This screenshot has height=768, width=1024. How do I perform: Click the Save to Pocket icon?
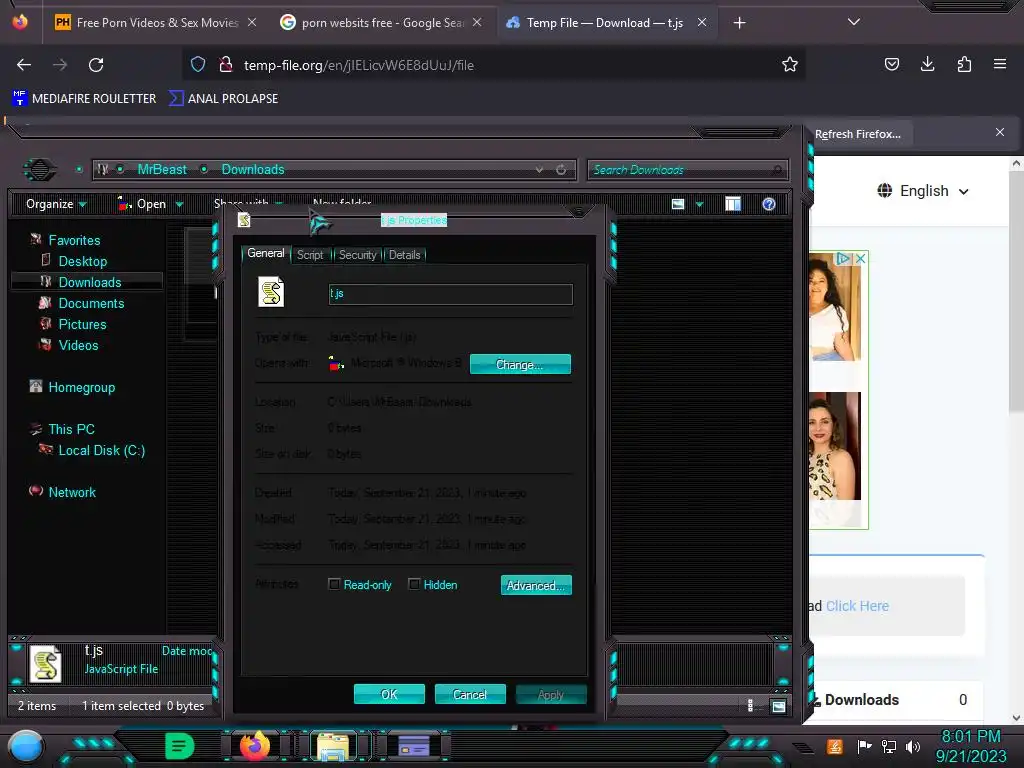click(x=891, y=64)
